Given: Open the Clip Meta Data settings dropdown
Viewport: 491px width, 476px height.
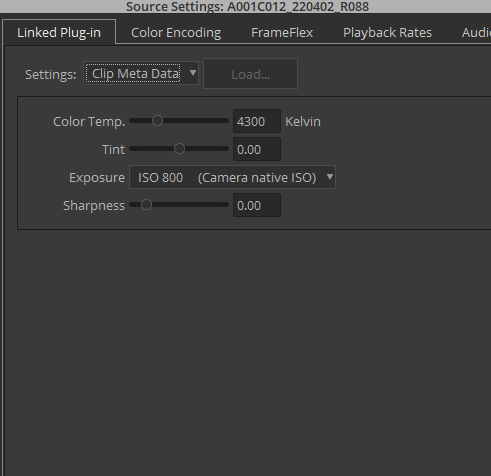Looking at the screenshot, I should (141, 73).
